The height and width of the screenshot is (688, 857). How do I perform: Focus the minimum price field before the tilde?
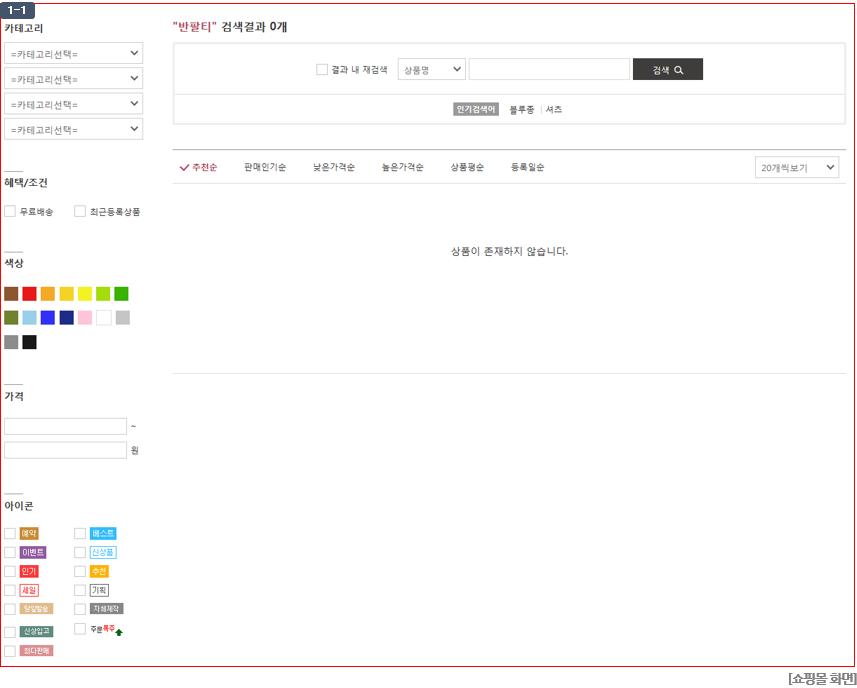coord(66,426)
